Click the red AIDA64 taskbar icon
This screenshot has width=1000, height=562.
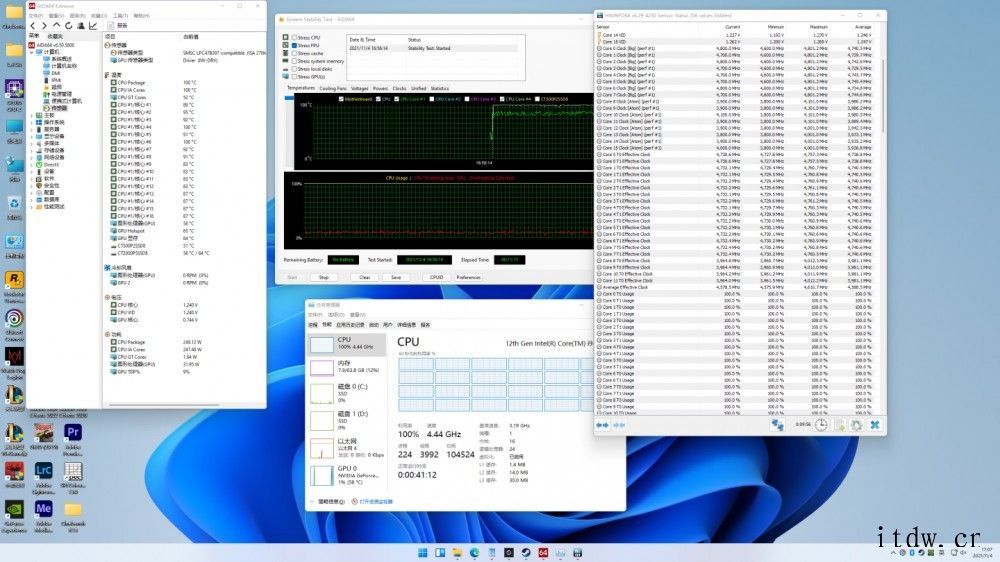click(x=543, y=552)
